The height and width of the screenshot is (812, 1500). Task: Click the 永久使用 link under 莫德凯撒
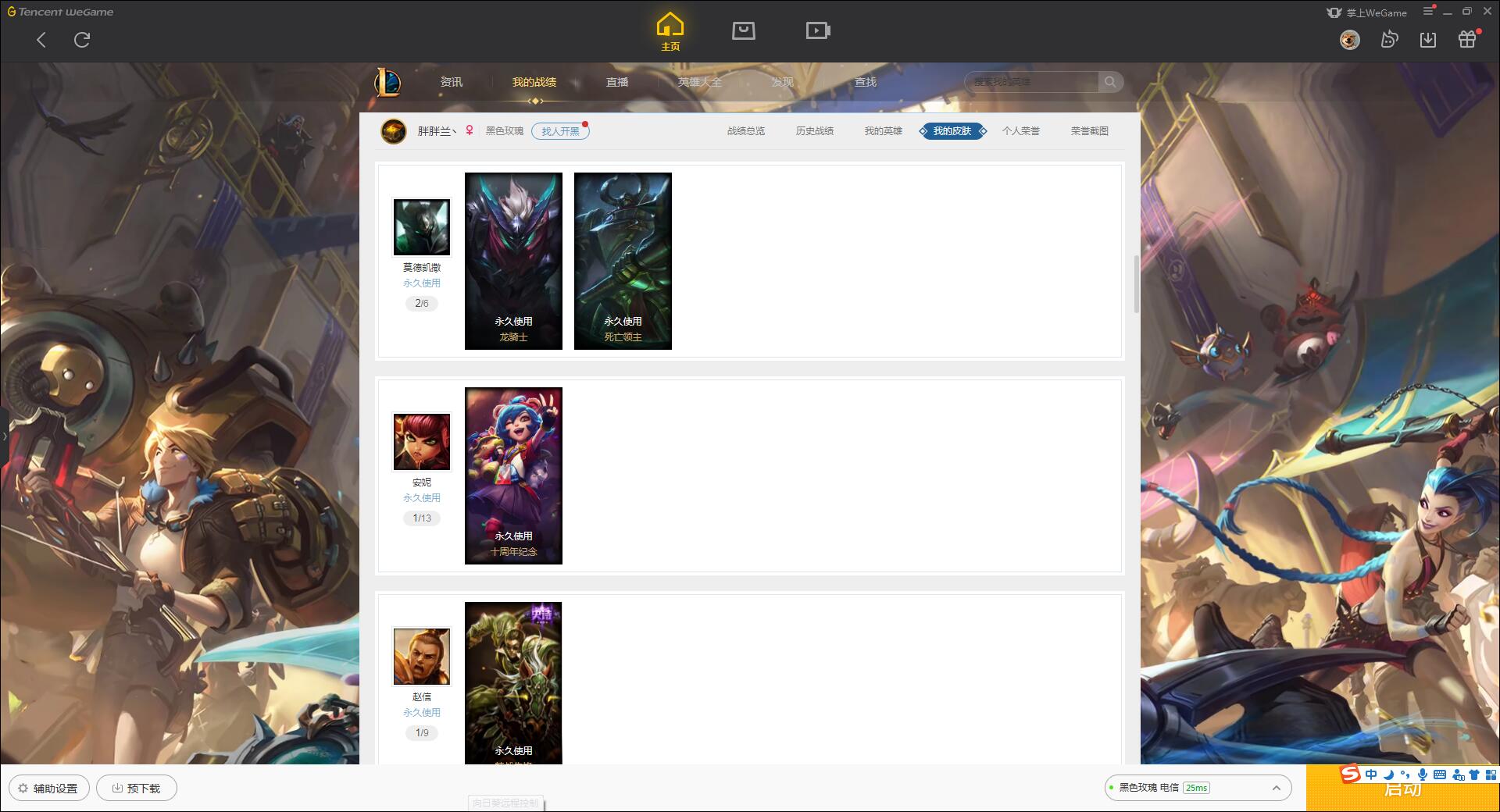(x=422, y=283)
